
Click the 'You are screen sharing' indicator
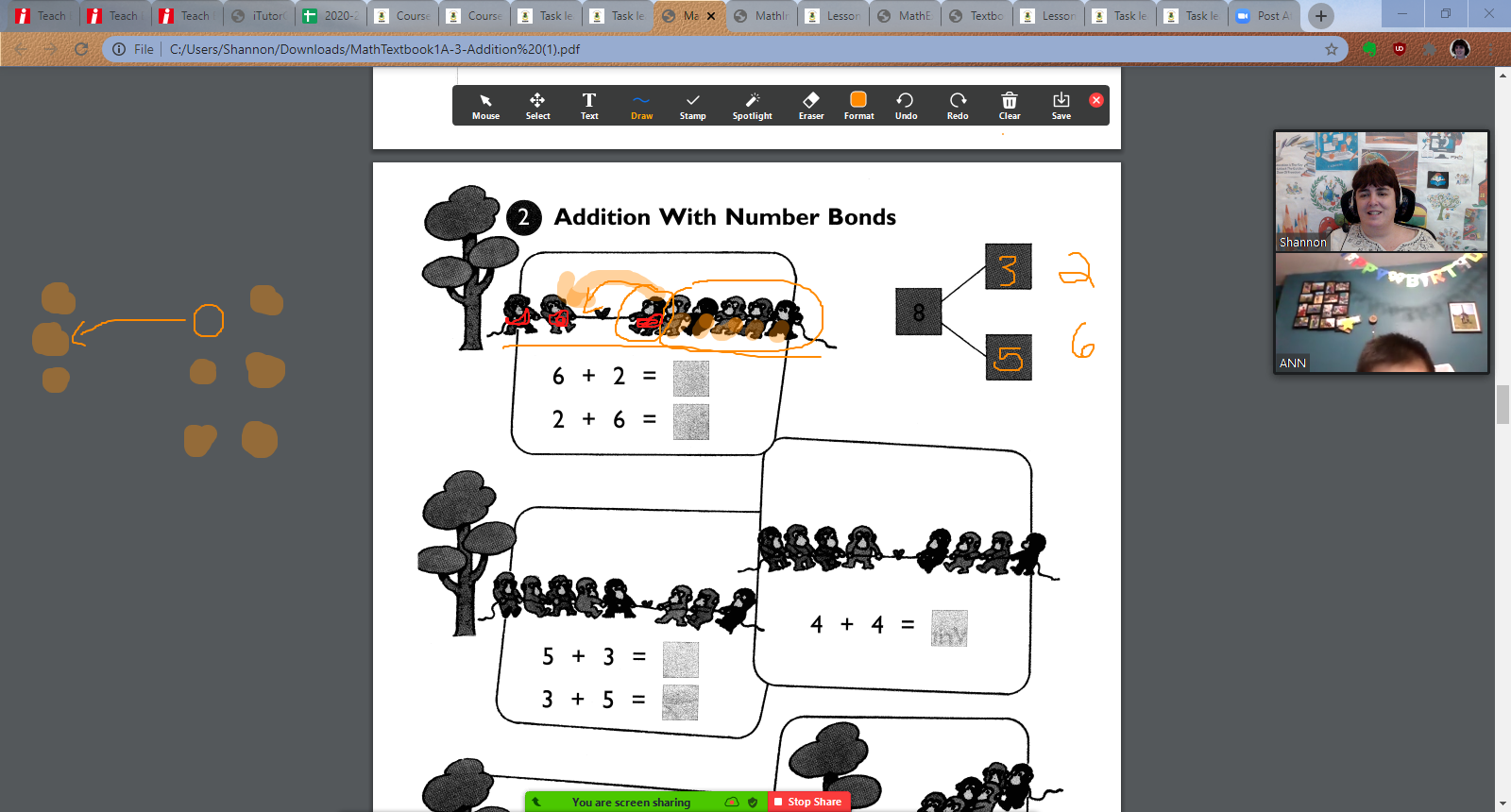point(631,802)
